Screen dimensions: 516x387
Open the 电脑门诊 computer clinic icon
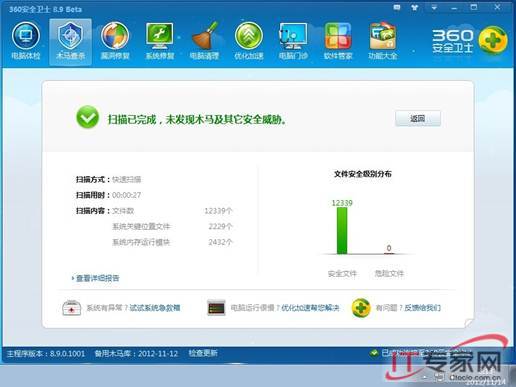coord(293,41)
